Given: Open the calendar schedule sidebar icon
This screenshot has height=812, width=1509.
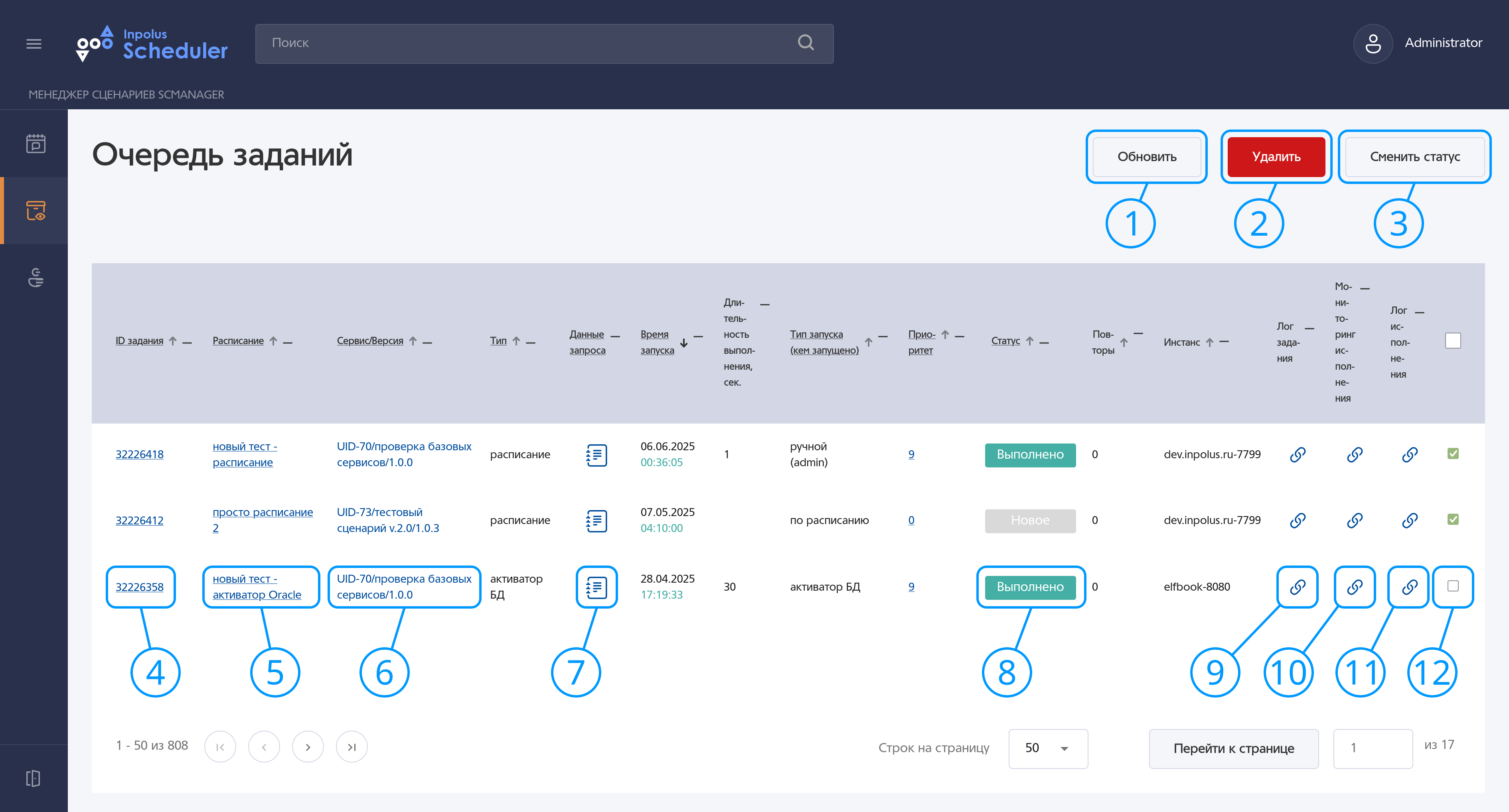Looking at the screenshot, I should click(x=36, y=144).
